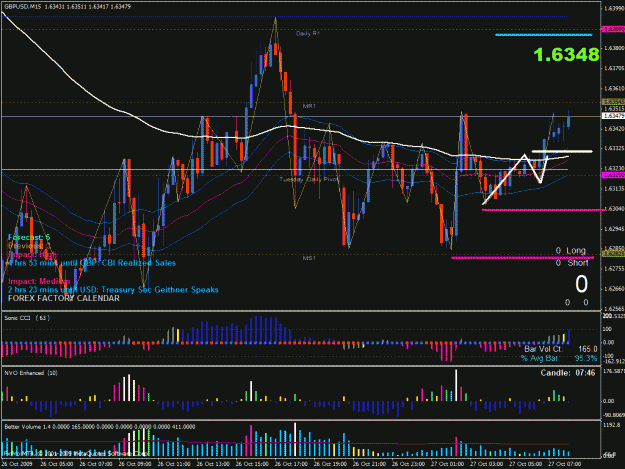Click the 0 Short position counter

point(572,263)
